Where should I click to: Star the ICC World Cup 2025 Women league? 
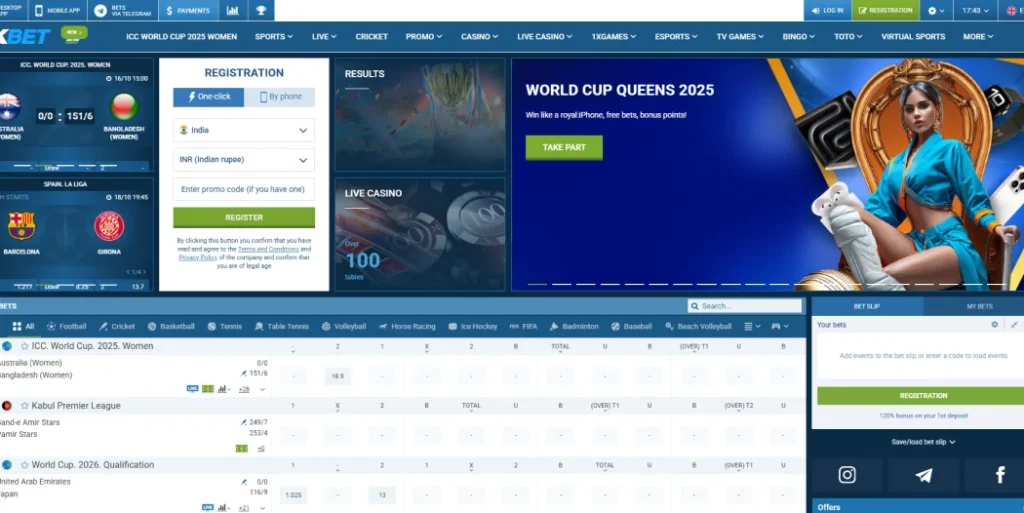tap(24, 346)
